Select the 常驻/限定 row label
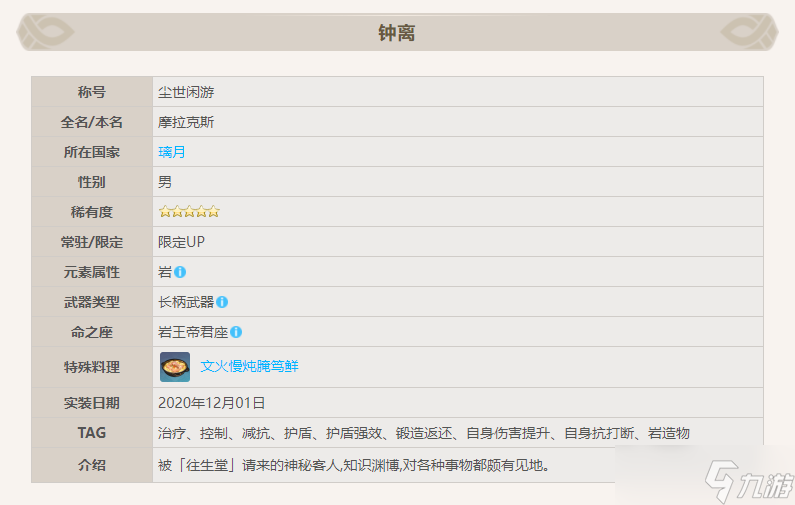Image resolution: width=795 pixels, height=505 pixels. click(x=92, y=242)
